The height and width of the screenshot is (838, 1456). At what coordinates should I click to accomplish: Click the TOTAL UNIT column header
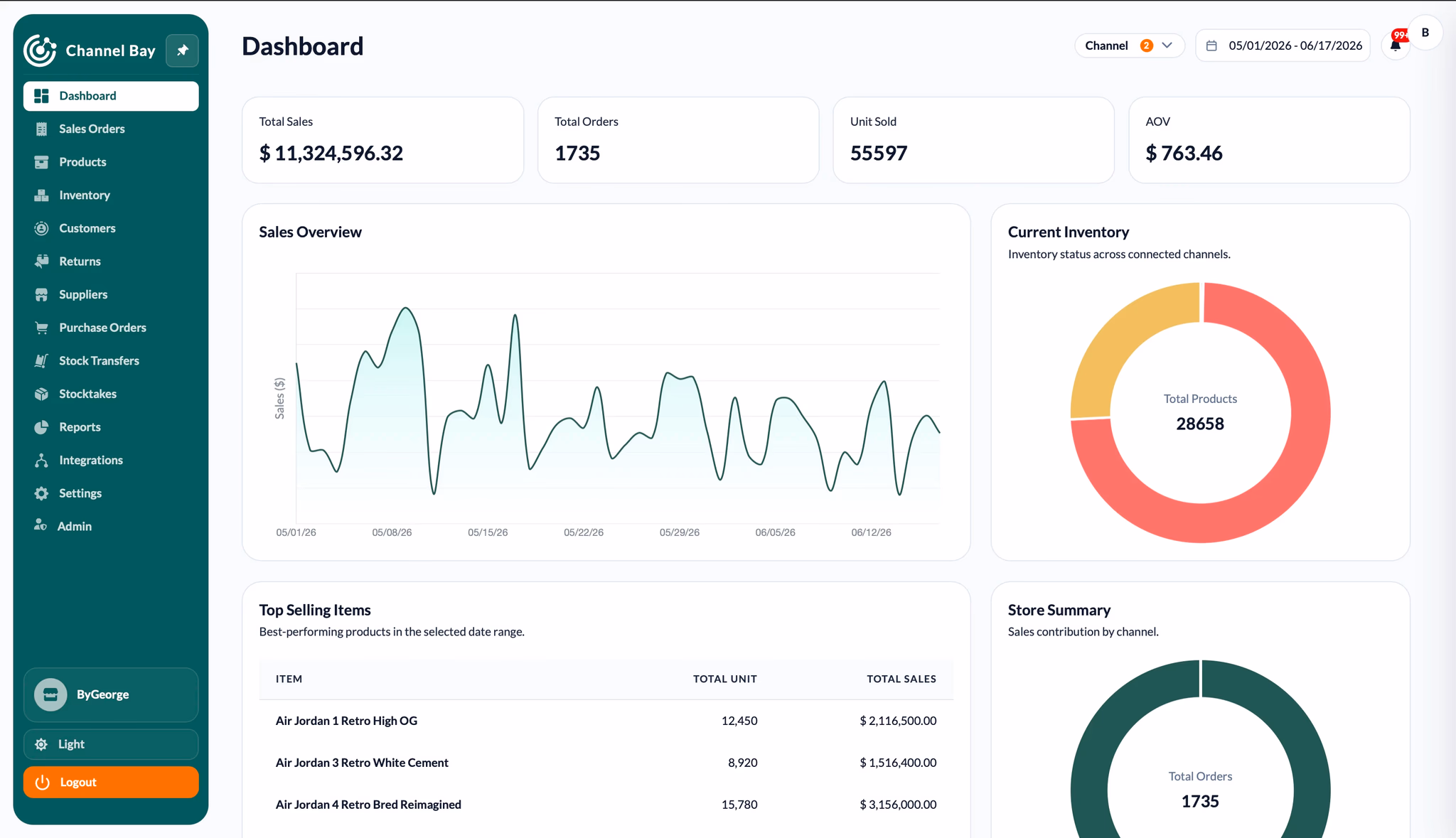coord(725,679)
